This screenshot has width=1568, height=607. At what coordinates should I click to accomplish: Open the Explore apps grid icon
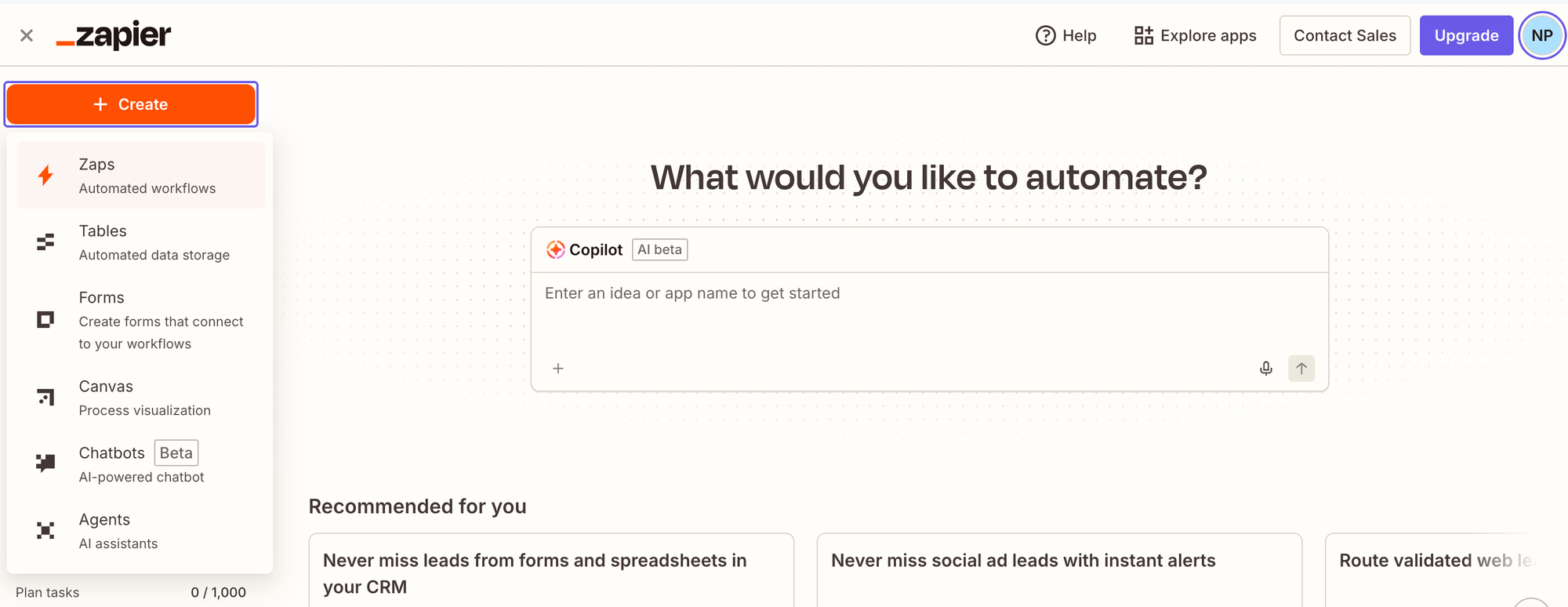(x=1142, y=35)
